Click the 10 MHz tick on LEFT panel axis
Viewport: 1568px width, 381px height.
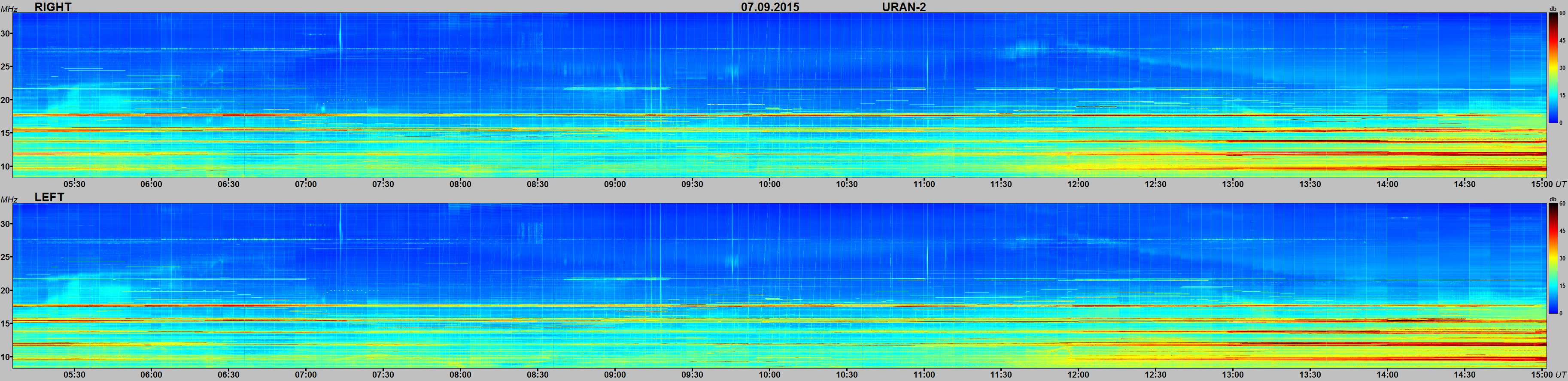click(x=6, y=357)
